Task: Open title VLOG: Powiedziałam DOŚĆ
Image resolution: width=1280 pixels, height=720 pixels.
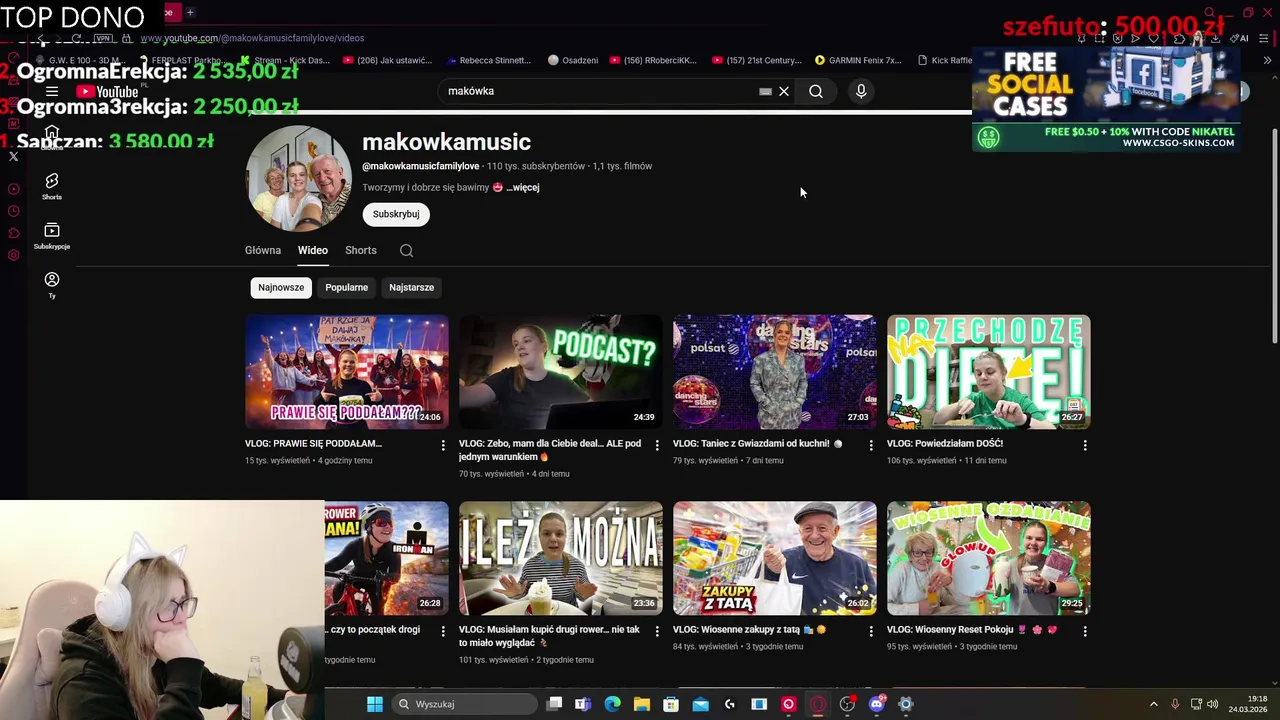Action: coord(945,443)
